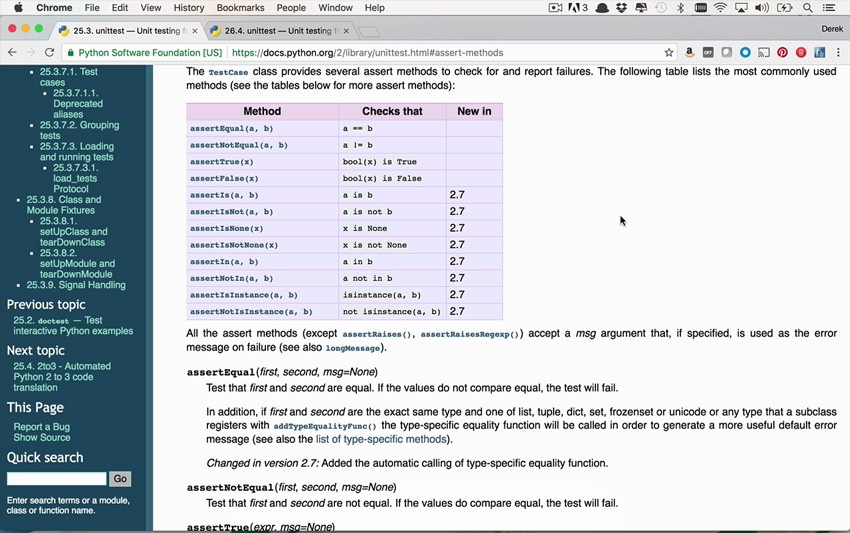Image resolution: width=850 pixels, height=533 pixels.
Task: Open the Help menu
Action: click(x=374, y=8)
